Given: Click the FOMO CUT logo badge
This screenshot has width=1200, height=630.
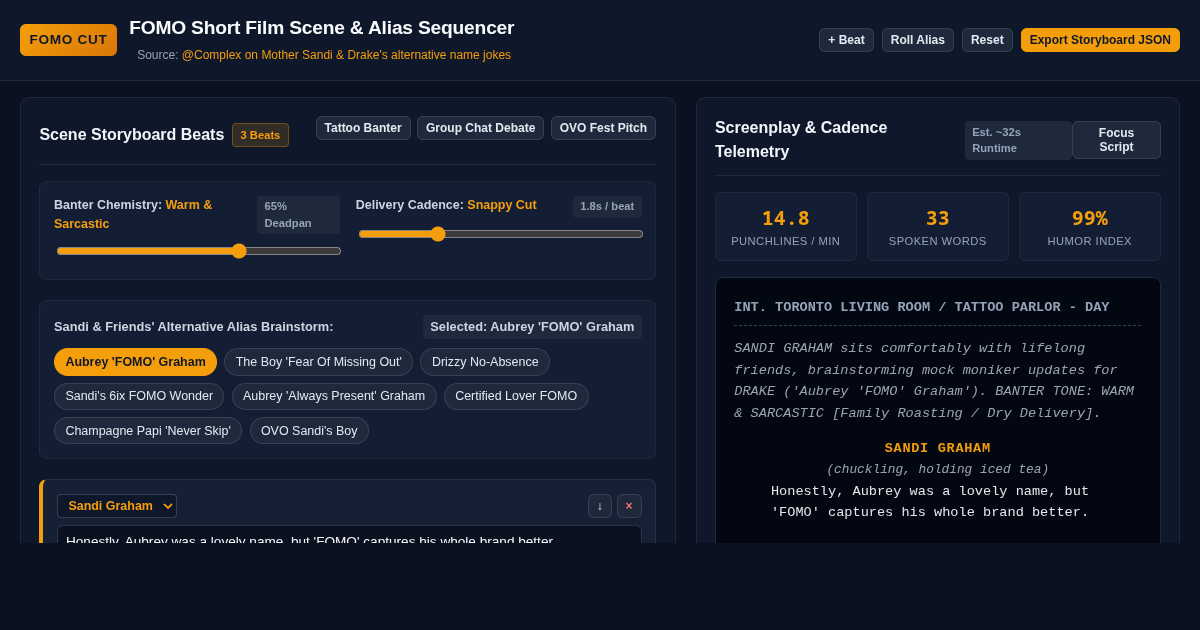Looking at the screenshot, I should [68, 40].
